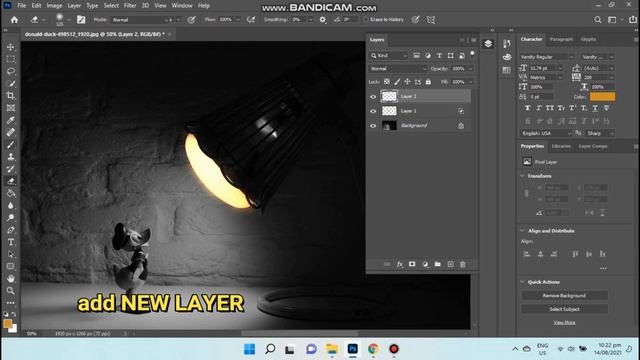Click the Remove Background button
Viewport: 640px width, 360px height.
point(564,296)
